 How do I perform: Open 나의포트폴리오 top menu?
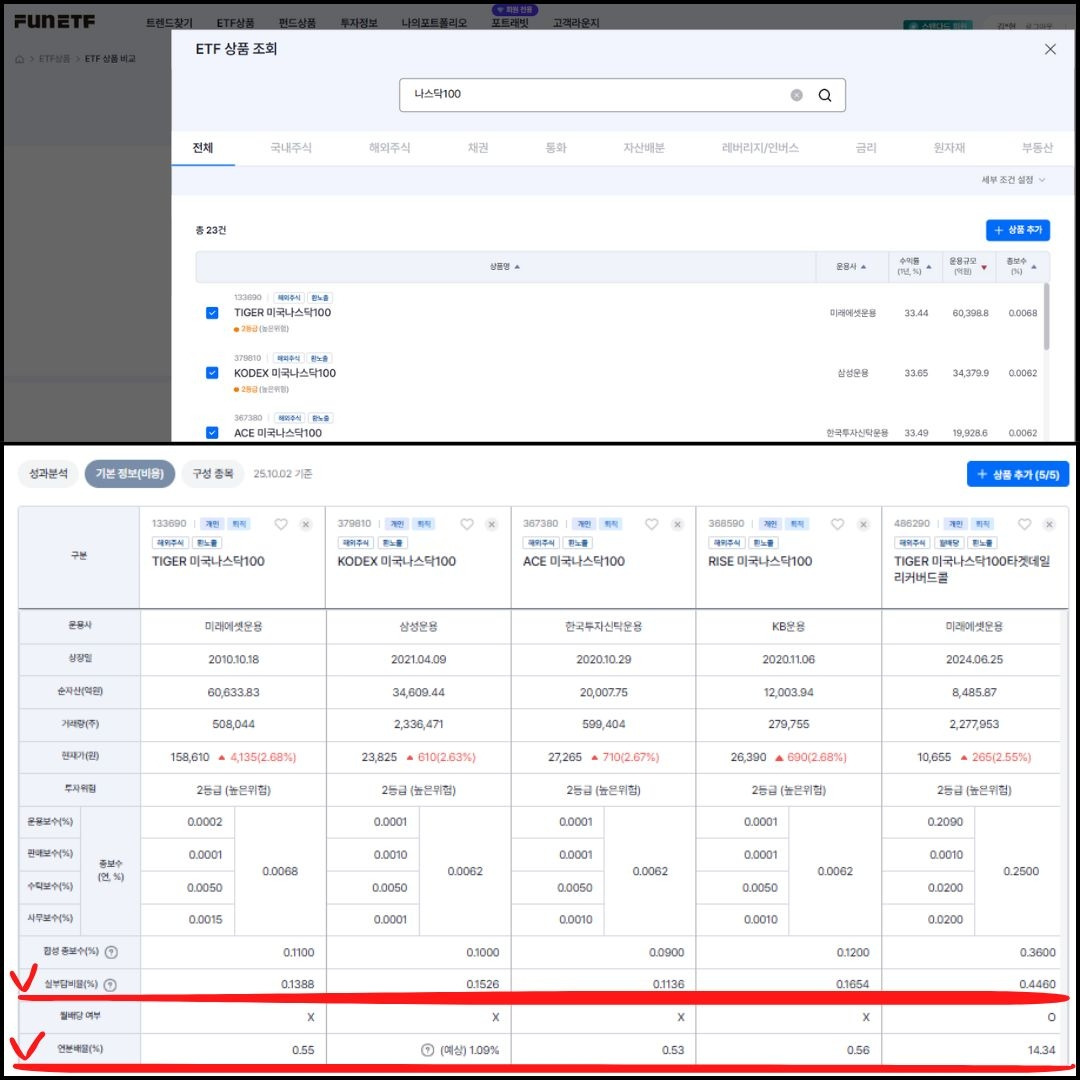434,23
